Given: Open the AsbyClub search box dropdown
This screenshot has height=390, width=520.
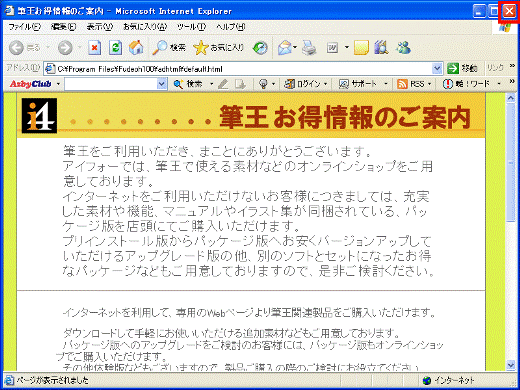Looking at the screenshot, I should [x=162, y=84].
